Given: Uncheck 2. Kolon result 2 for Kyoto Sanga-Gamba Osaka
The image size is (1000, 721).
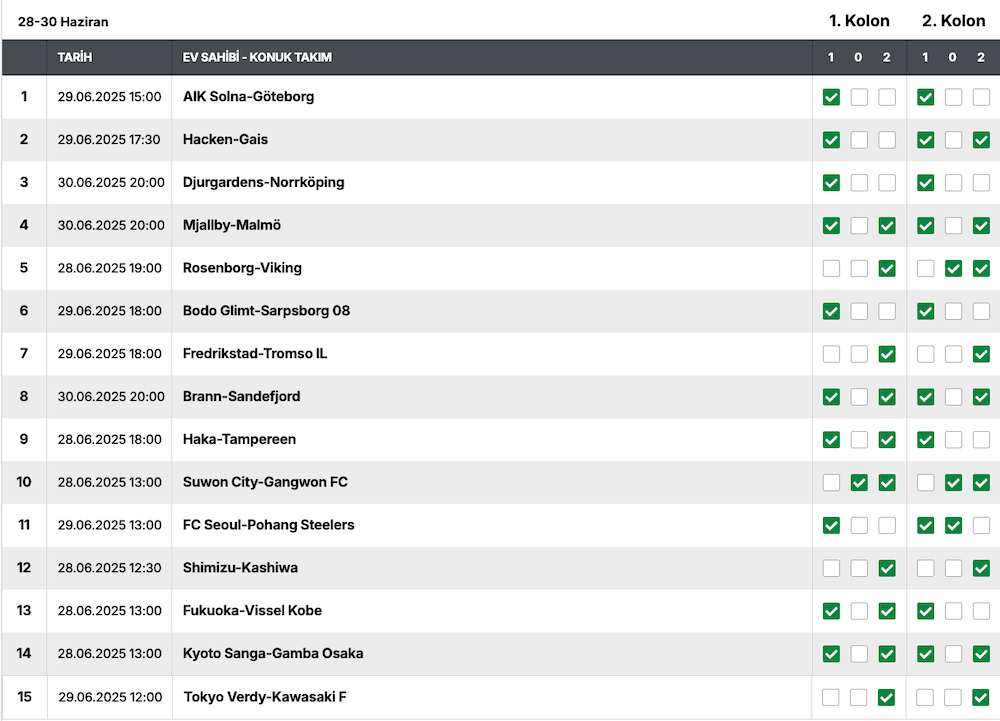Looking at the screenshot, I should pos(981,653).
